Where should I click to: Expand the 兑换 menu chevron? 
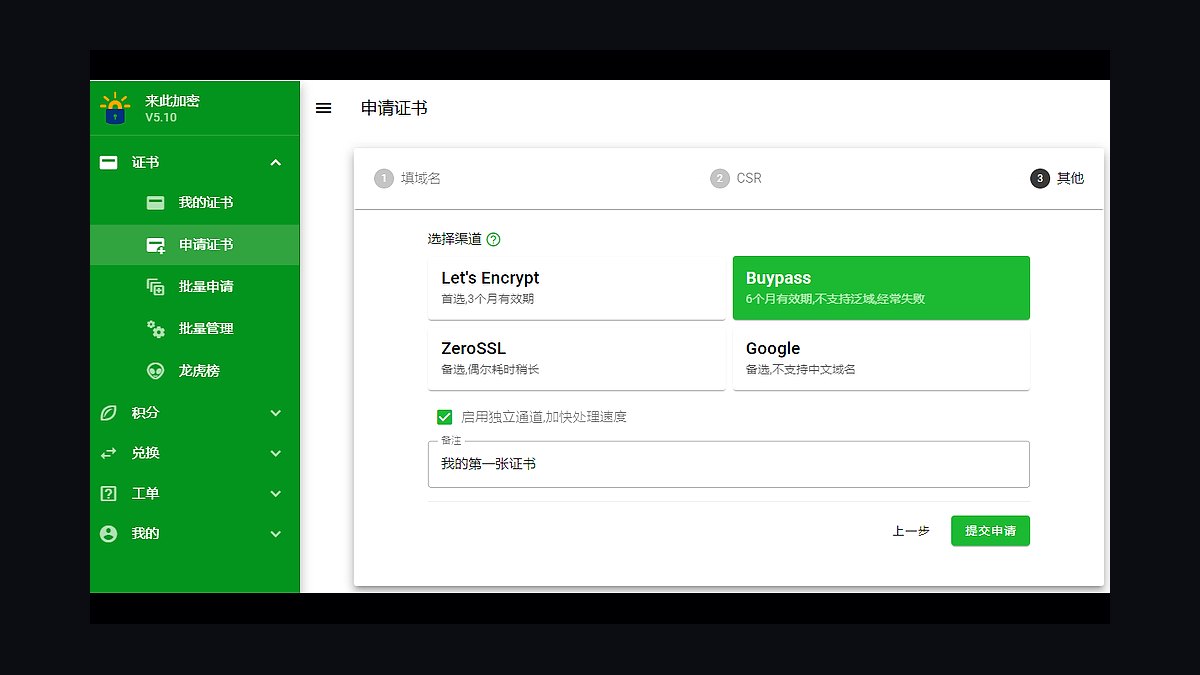point(276,453)
